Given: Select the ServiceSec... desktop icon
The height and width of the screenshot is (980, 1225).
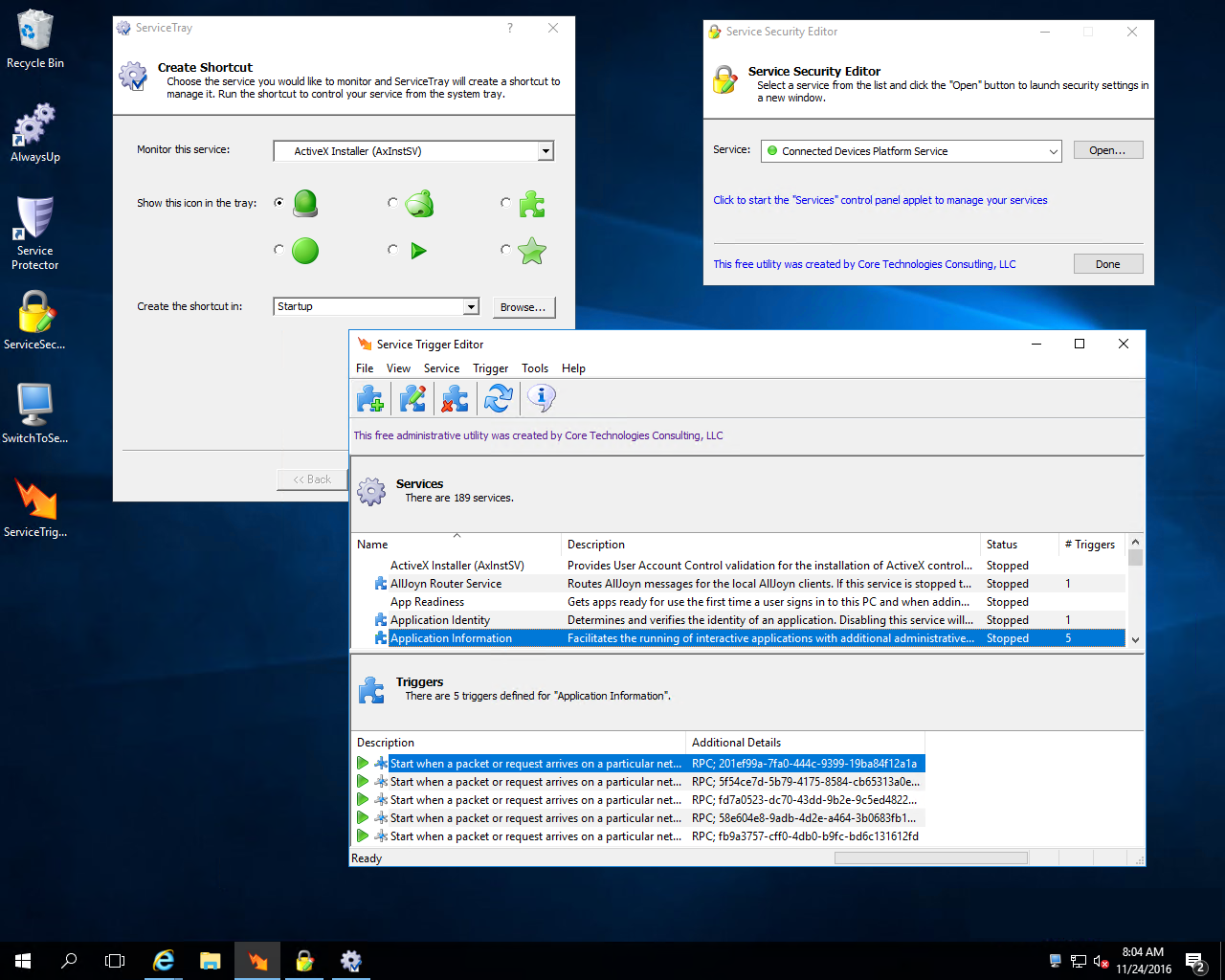Looking at the screenshot, I should click(35, 320).
